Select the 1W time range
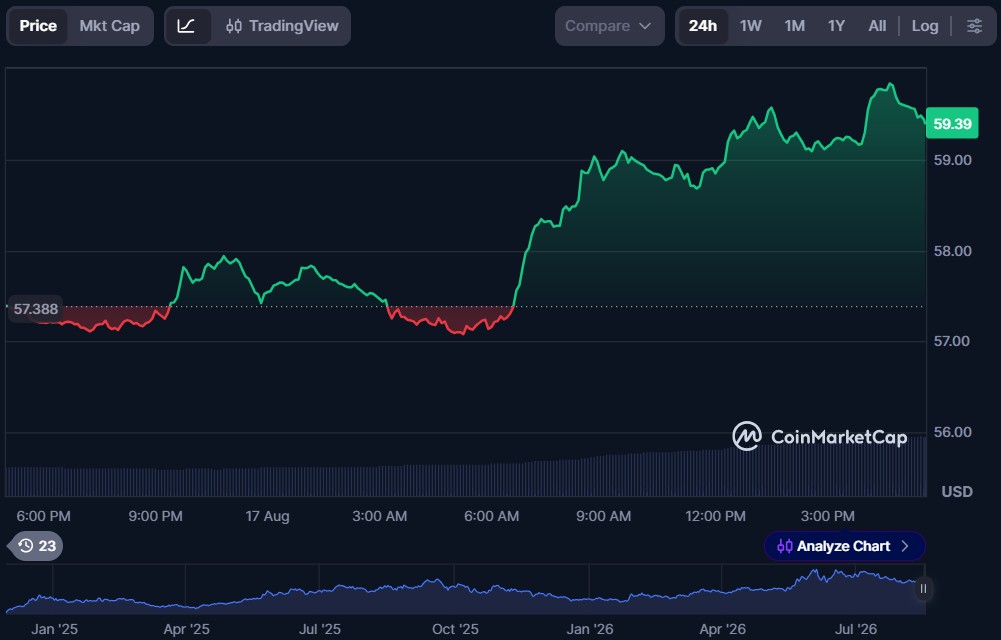The height and width of the screenshot is (640, 1001). (x=751, y=26)
